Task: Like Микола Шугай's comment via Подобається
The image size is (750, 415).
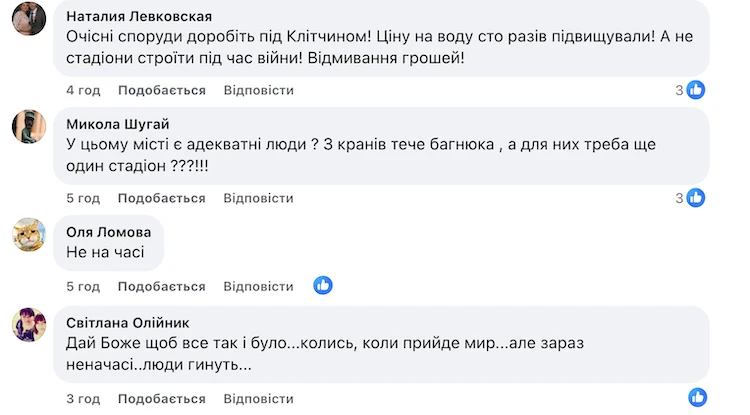Action: [x=161, y=198]
